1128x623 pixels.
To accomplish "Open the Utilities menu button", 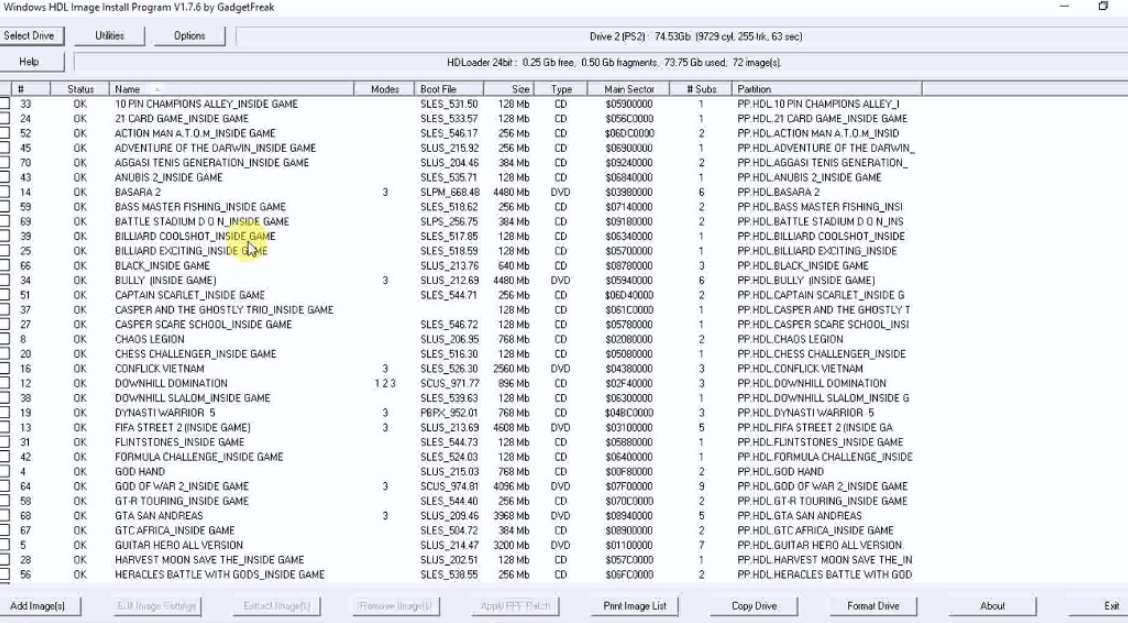I will pos(109,35).
